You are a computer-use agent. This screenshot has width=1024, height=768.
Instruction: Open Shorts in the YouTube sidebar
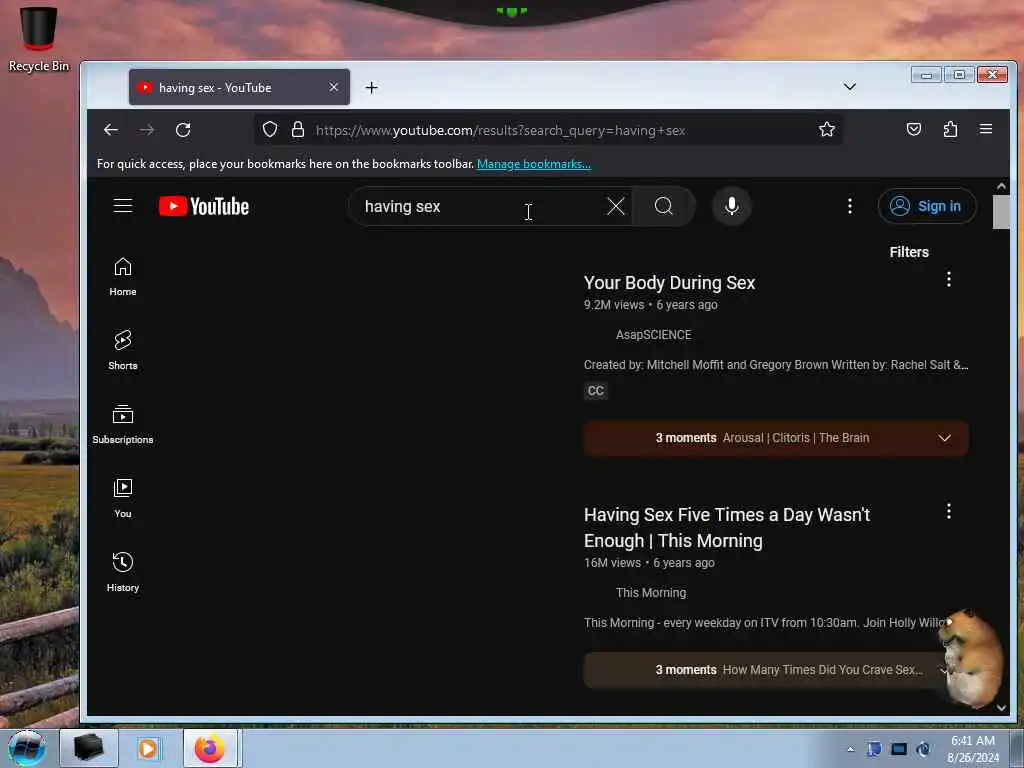pyautogui.click(x=123, y=351)
